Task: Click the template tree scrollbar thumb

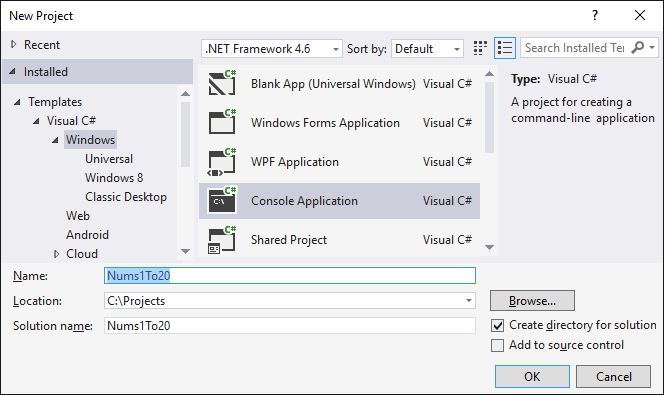Action: (x=185, y=134)
